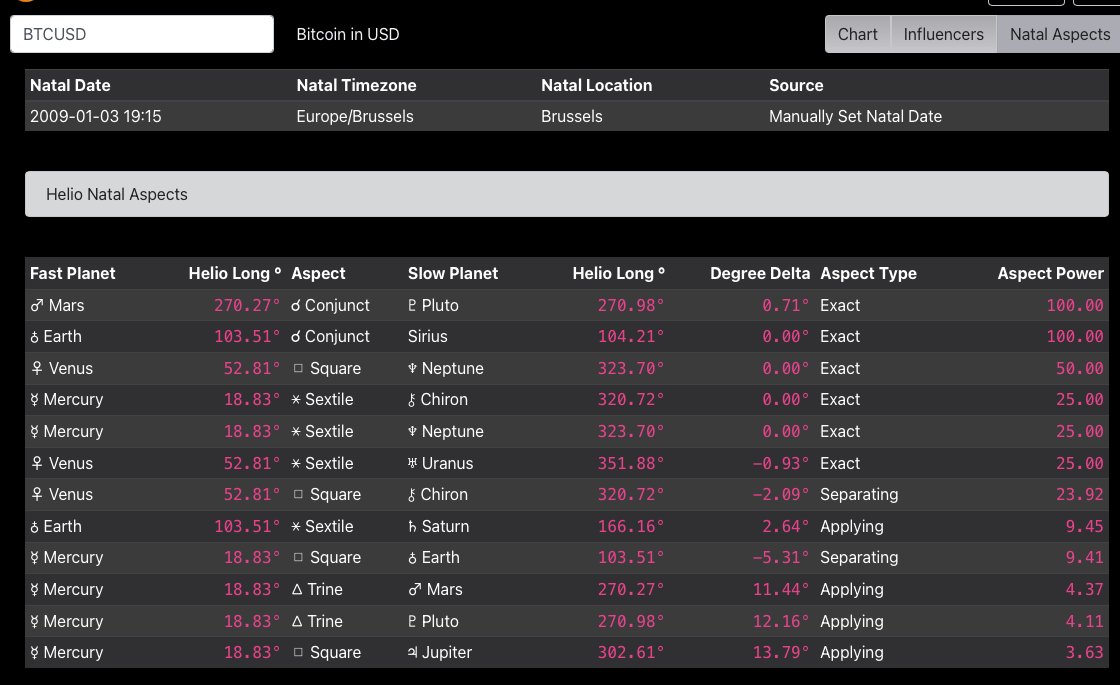Select the 104.21° Sirius longitude value
The image size is (1120, 685).
click(x=631, y=336)
